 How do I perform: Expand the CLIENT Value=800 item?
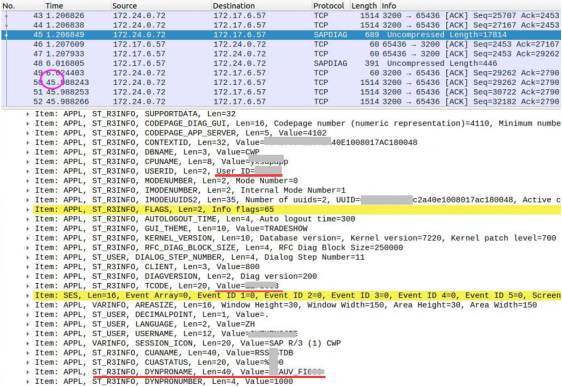pos(28,267)
